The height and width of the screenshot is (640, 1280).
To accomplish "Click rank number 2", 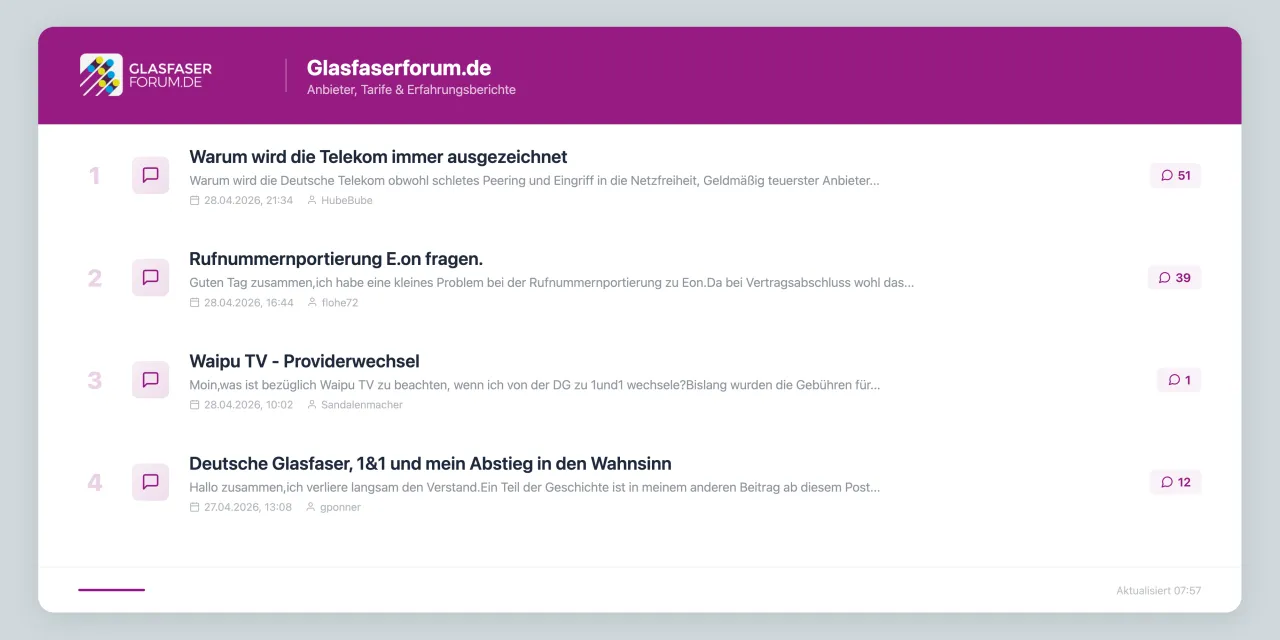I will [94, 278].
